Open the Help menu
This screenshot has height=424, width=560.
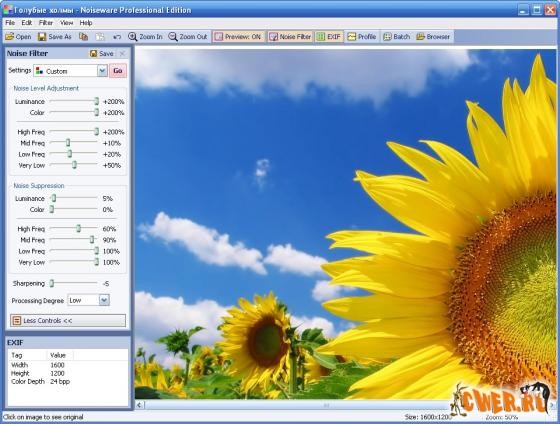86,23
